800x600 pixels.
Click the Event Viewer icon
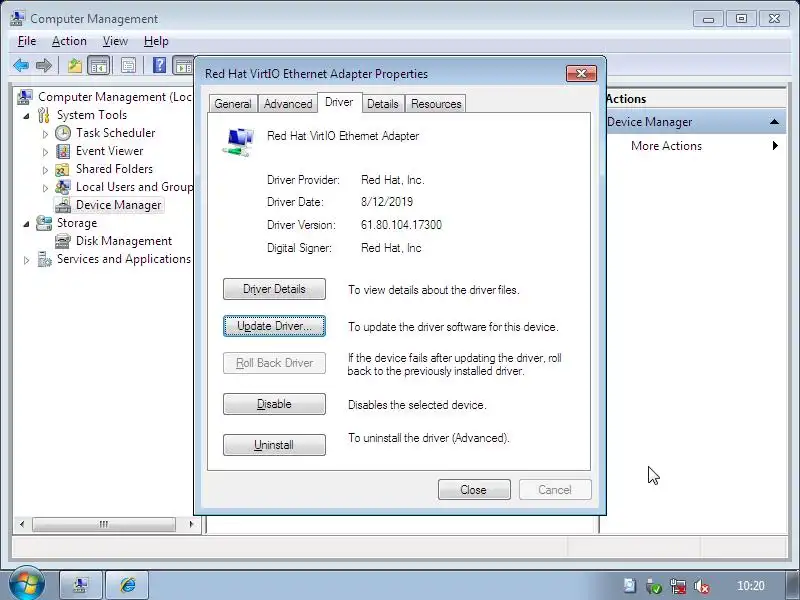(63, 151)
